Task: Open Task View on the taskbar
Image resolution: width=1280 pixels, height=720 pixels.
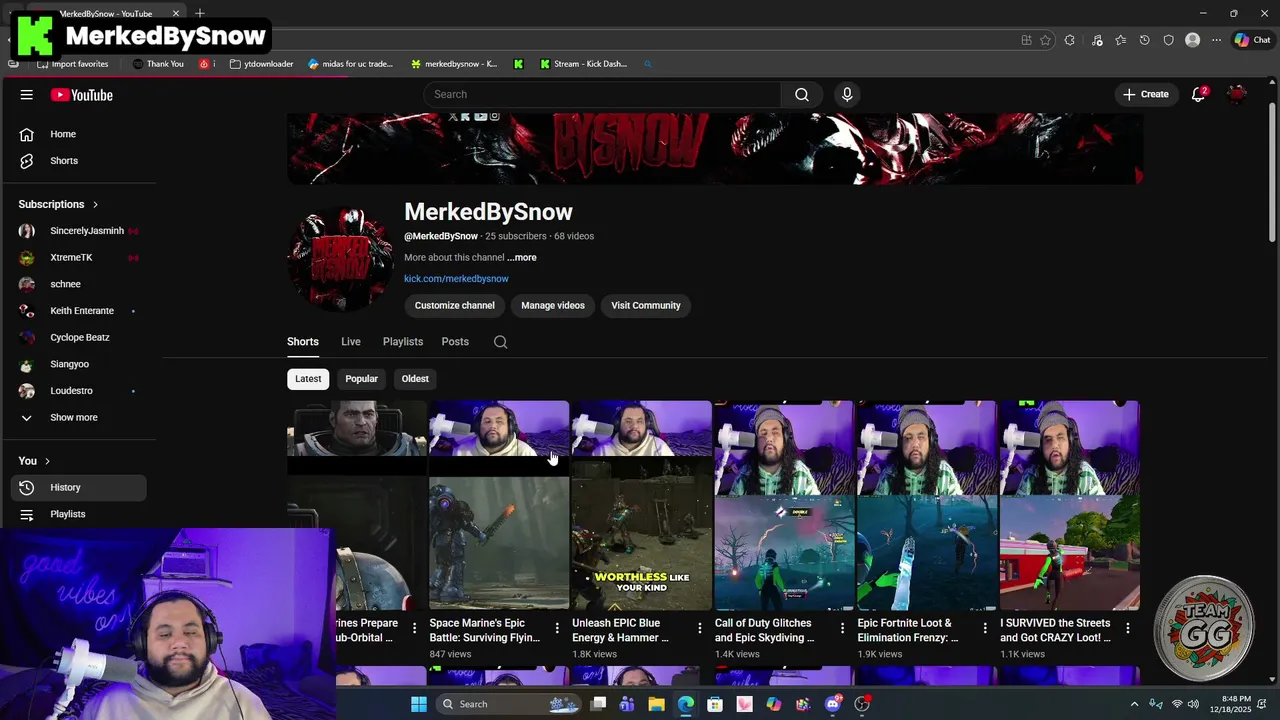Action: (598, 704)
